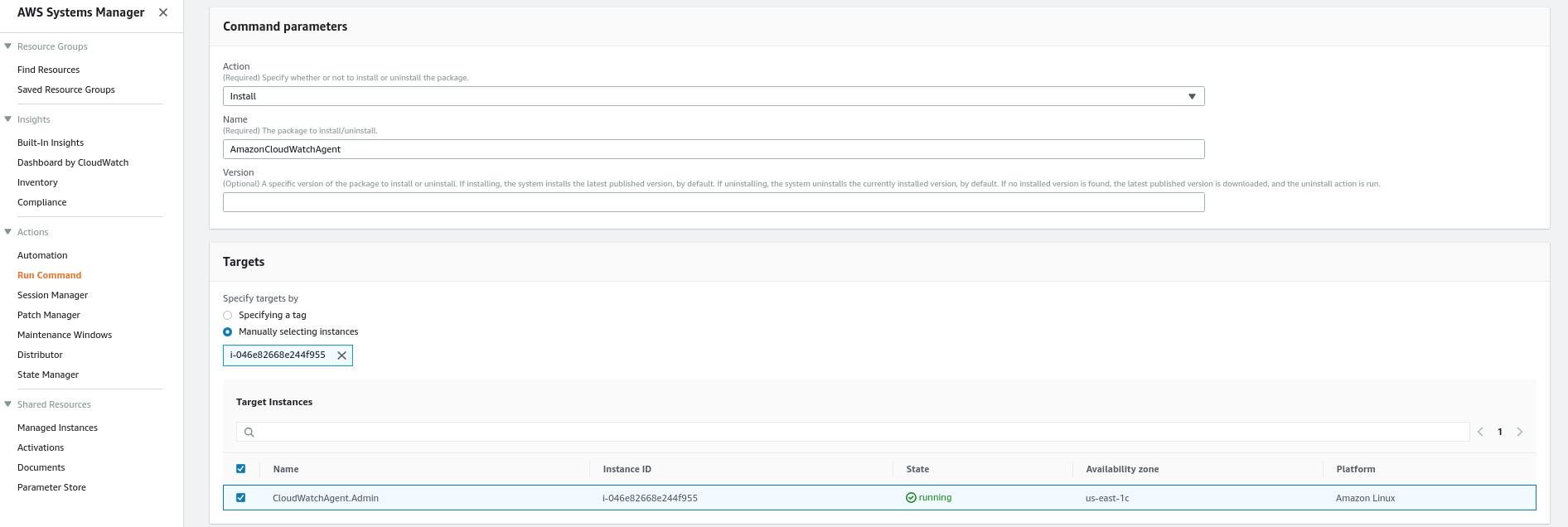Go to next page of target instances
The width and height of the screenshot is (1568, 527).
pos(1519,432)
